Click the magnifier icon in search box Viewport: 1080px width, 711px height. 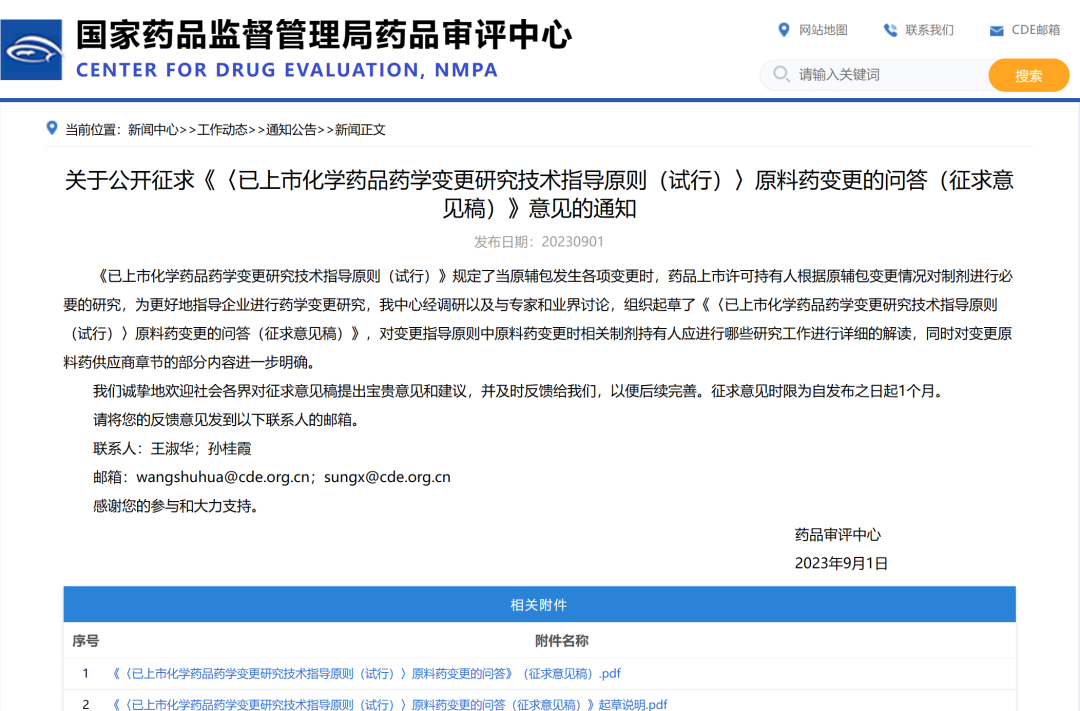(780, 74)
